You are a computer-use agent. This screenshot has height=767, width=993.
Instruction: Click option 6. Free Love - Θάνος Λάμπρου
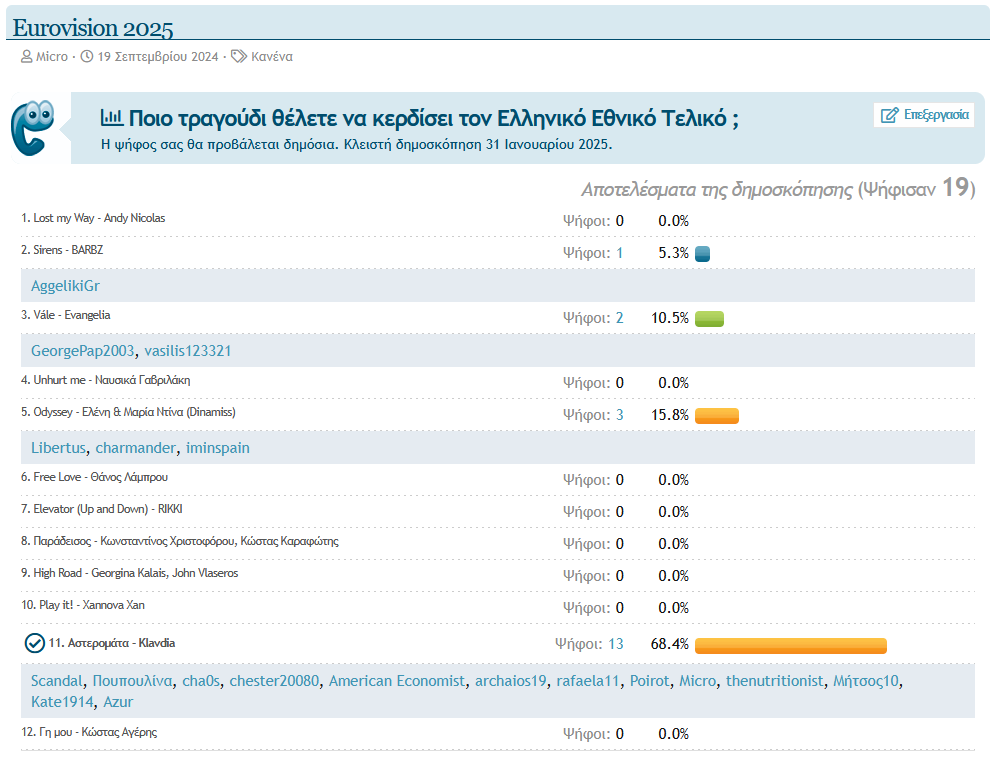pos(94,477)
